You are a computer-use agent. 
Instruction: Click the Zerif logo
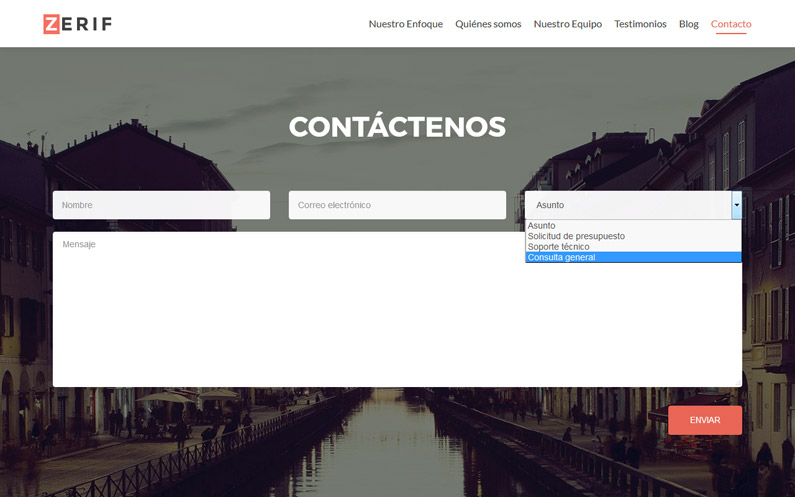pos(78,24)
